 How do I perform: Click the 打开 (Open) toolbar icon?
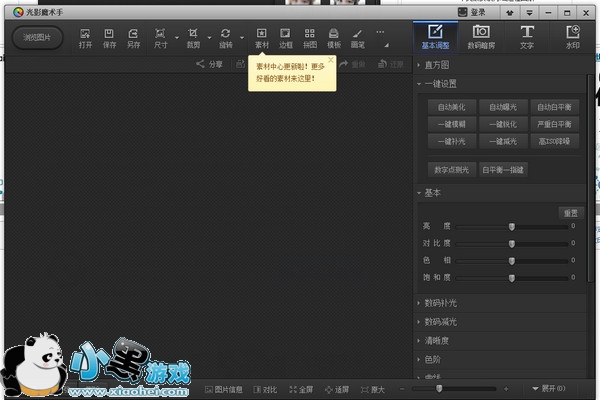point(85,38)
